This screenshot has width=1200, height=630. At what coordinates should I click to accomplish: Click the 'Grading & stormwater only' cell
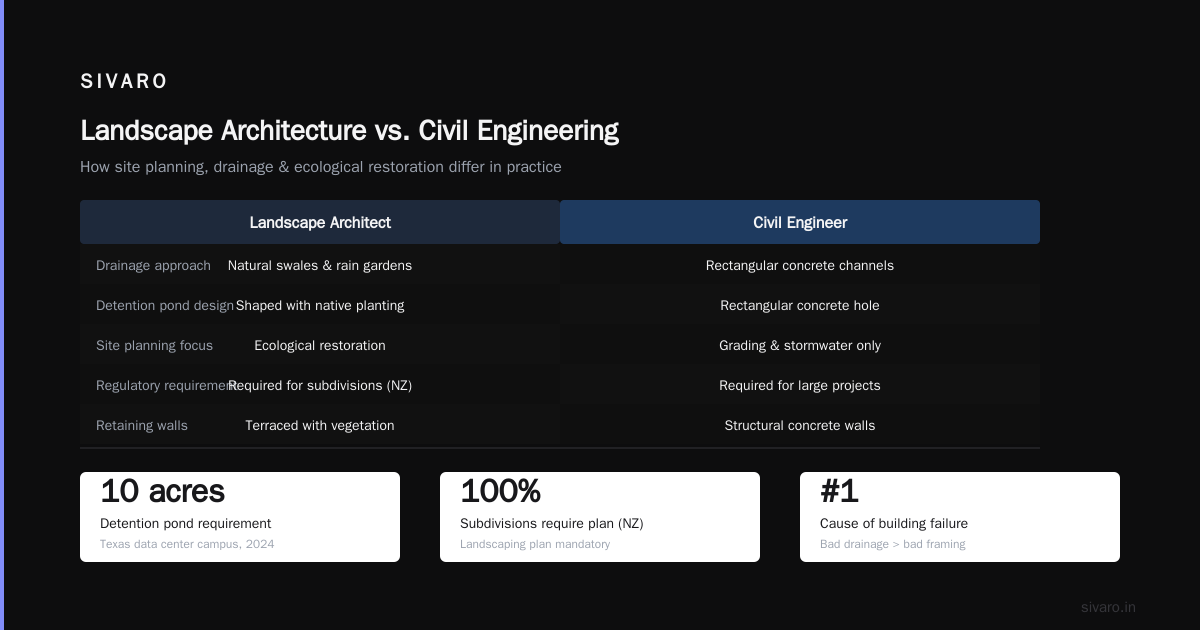point(800,346)
